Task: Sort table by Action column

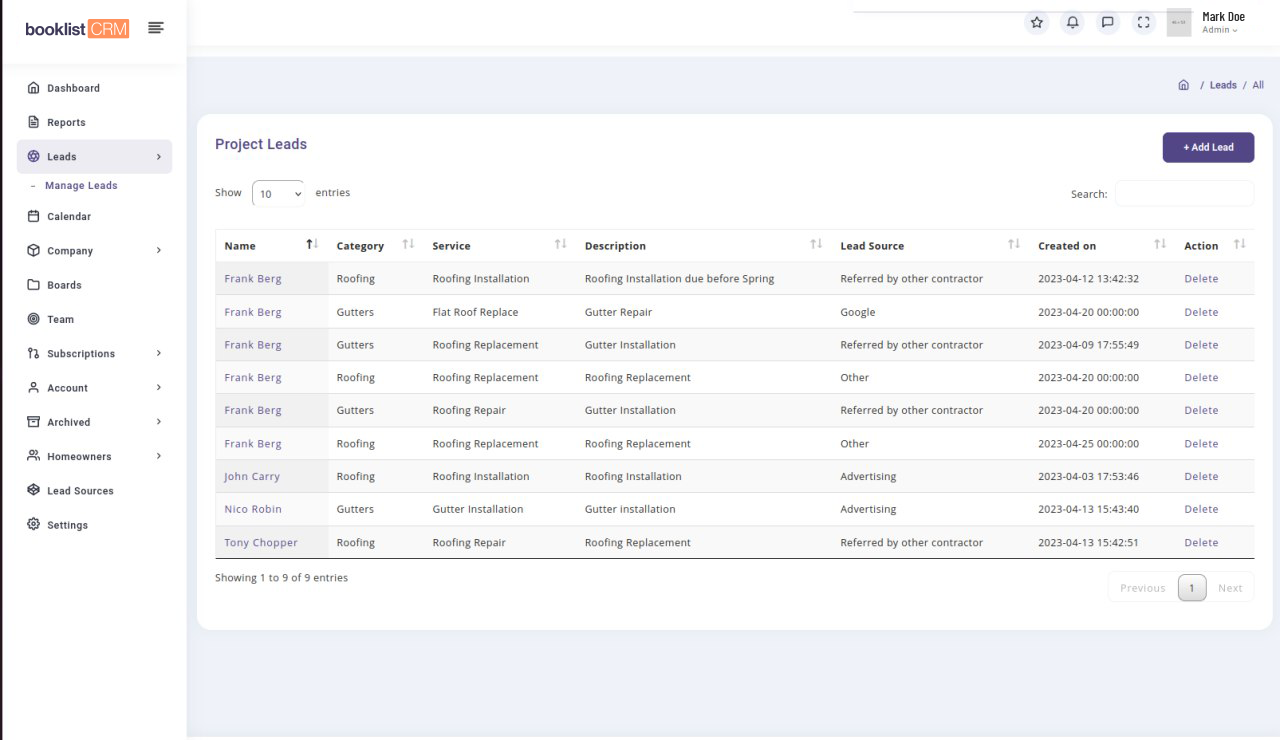Action: coord(1215,246)
